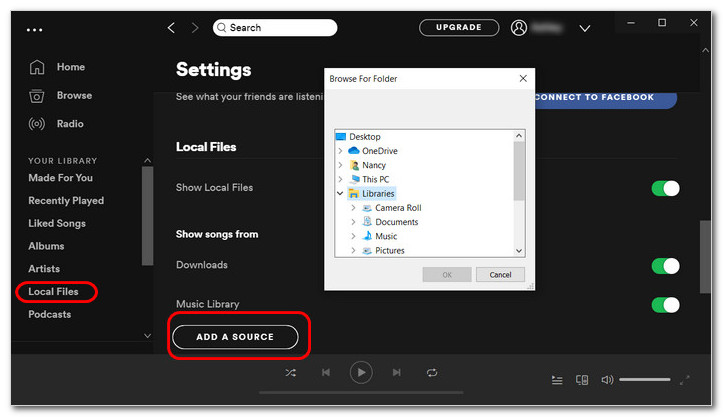
Task: Select Libraries in the folder tree
Action: pos(378,194)
